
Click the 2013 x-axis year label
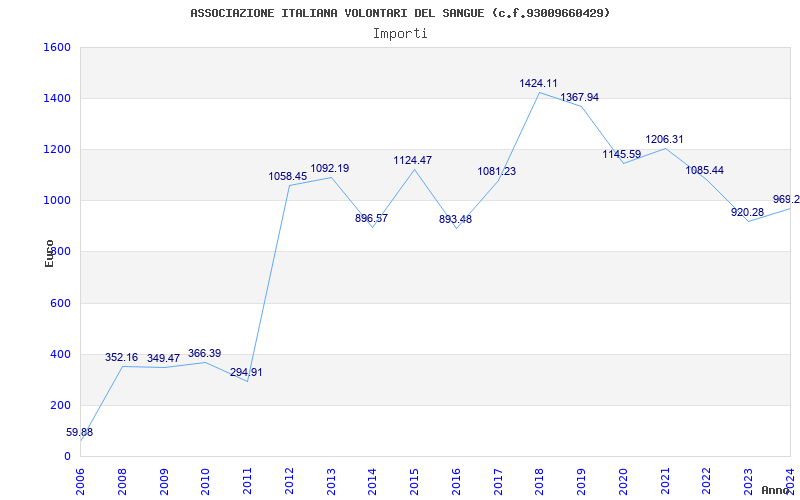pyautogui.click(x=331, y=481)
